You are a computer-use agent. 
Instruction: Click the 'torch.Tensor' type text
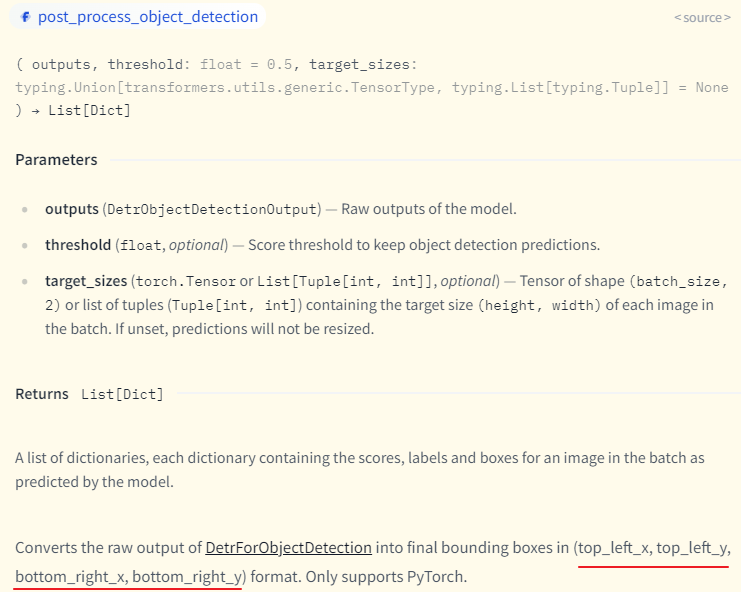pyautogui.click(x=186, y=281)
